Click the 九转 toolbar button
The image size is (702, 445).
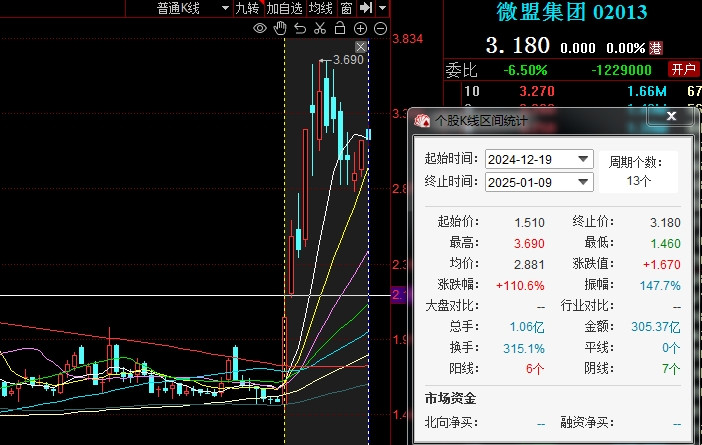[x=247, y=8]
